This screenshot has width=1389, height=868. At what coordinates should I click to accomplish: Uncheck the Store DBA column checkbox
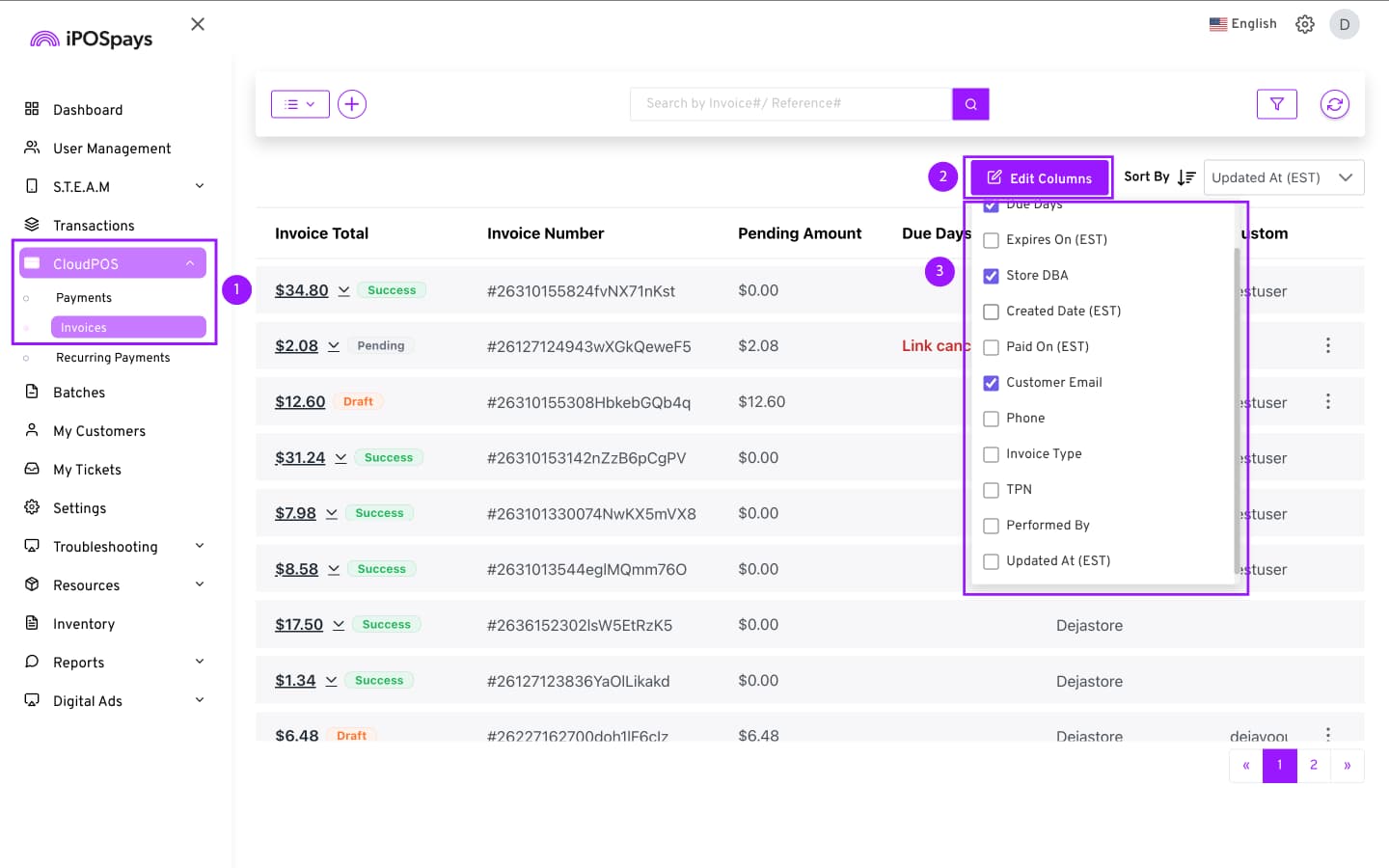tap(991, 276)
